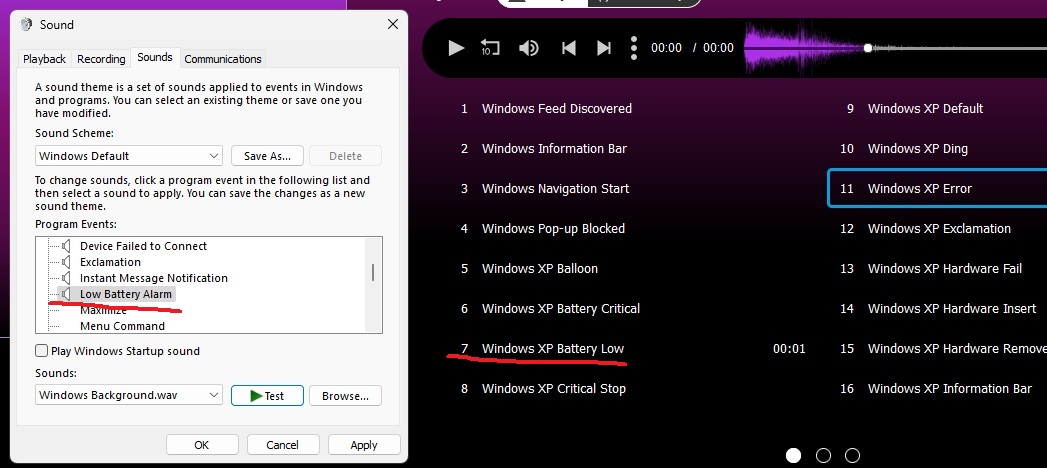The image size is (1047, 468).
Task: Play track Windows XP Critical Stop
Action: click(x=554, y=389)
